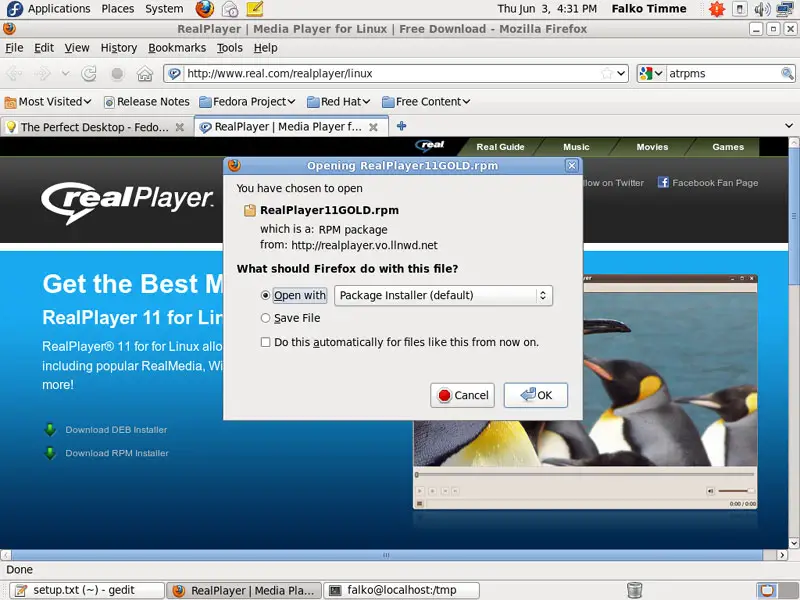Open the Games nav tab
This screenshot has width=800, height=600.
[x=728, y=147]
